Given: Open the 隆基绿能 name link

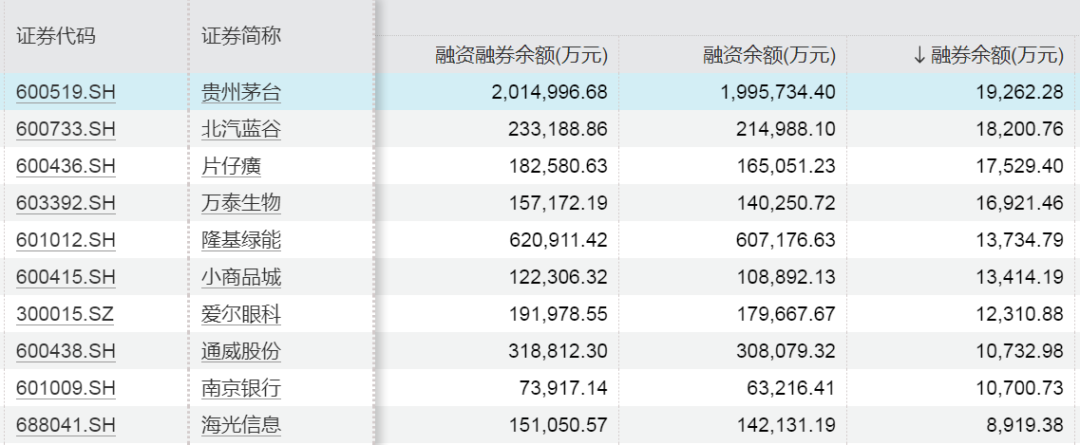Looking at the screenshot, I should 241,241.
